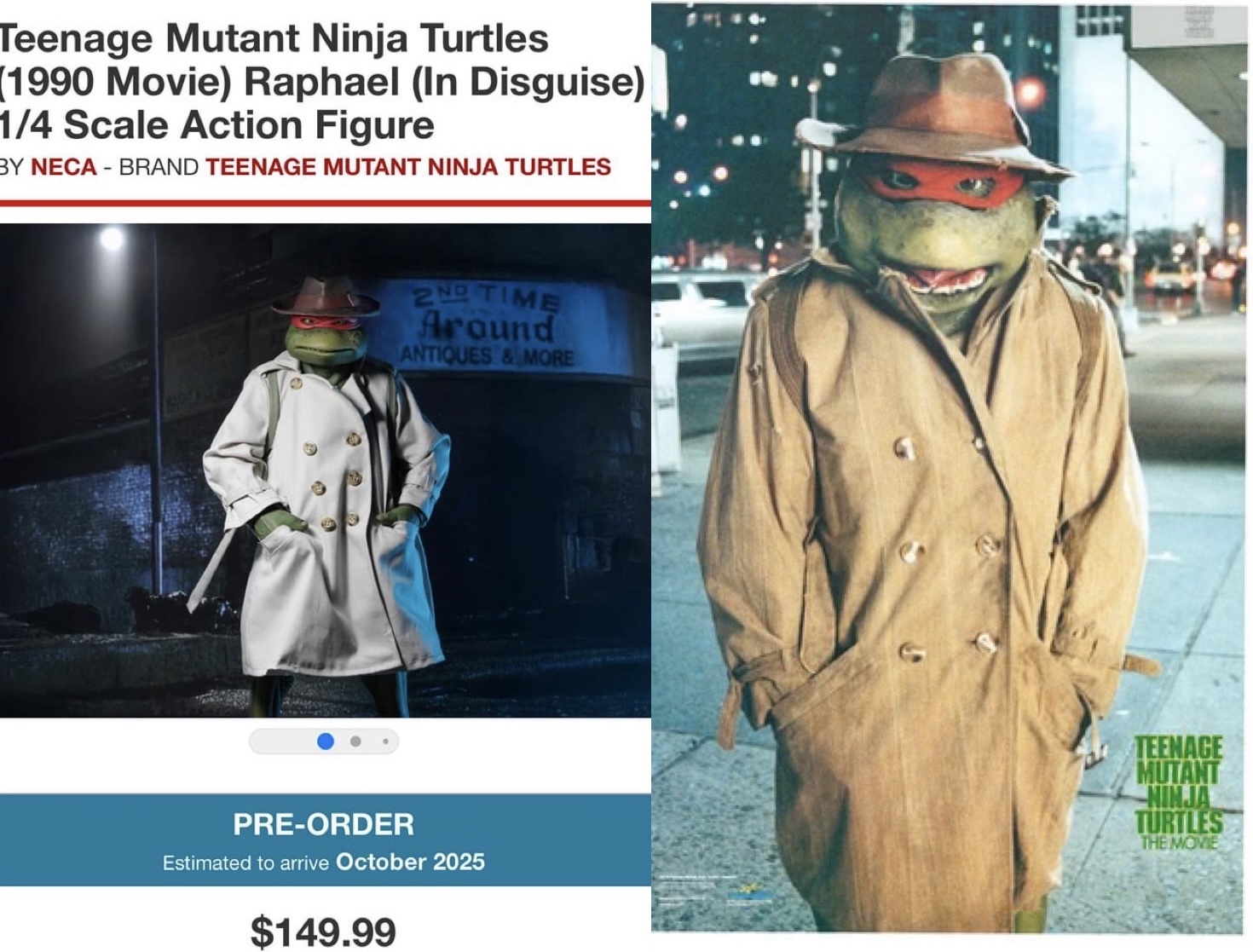The width and height of the screenshot is (1253, 952).
Task: Click the street lamp light in product photo
Action: tap(112, 238)
